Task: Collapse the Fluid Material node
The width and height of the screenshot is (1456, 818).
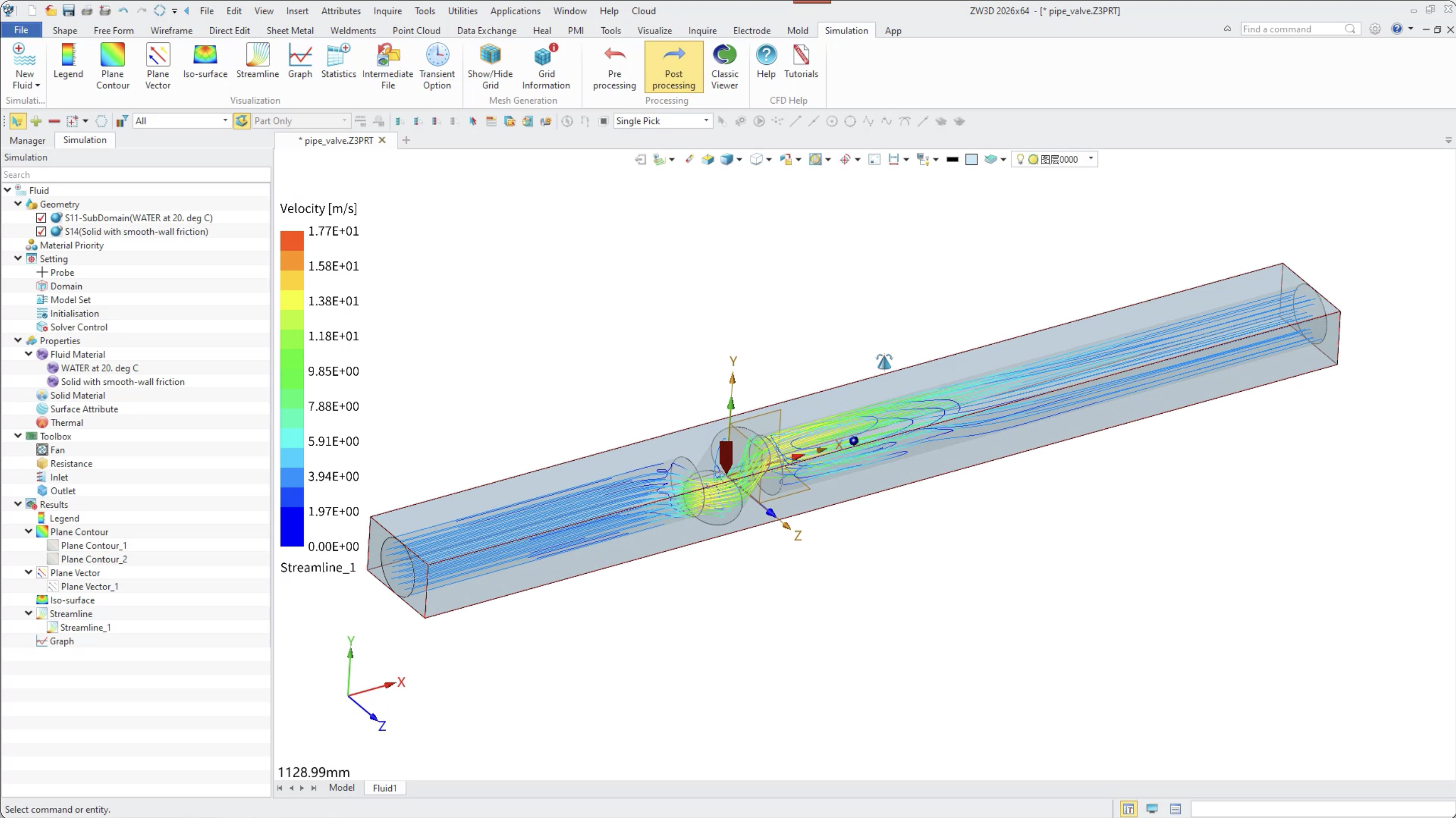Action: pos(29,354)
